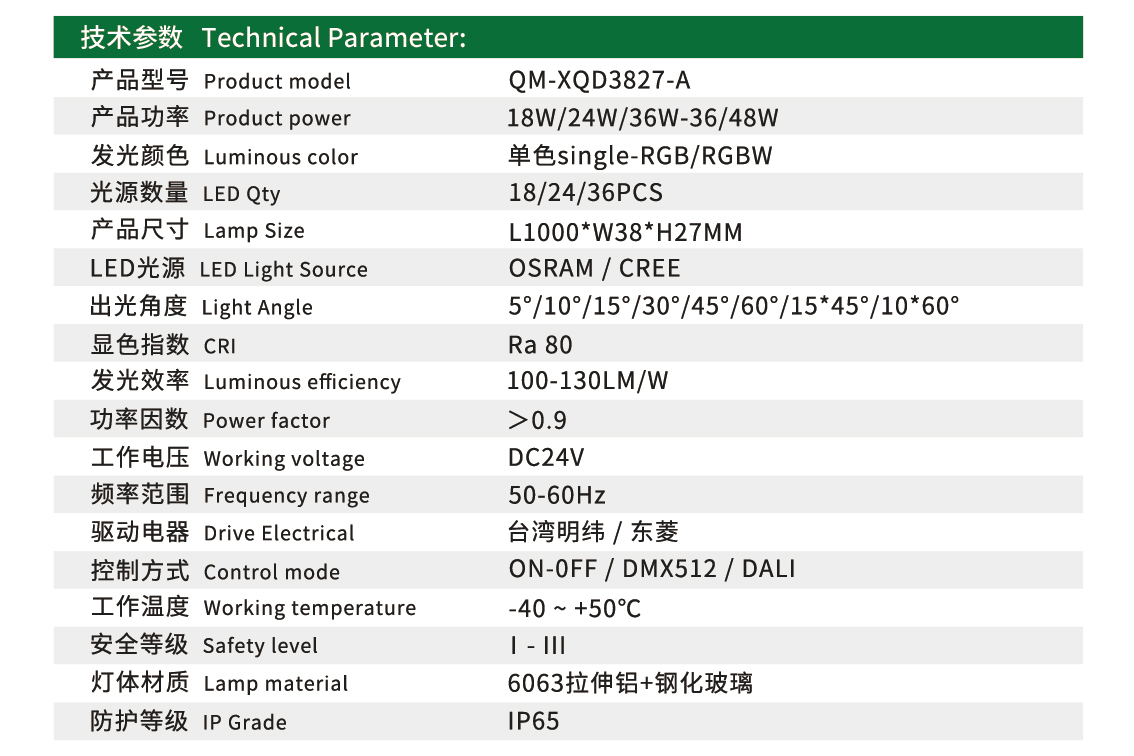This screenshot has height=756, width=1134.
Task: Click the value 'L1000*W38*H27MM'
Action: [626, 232]
